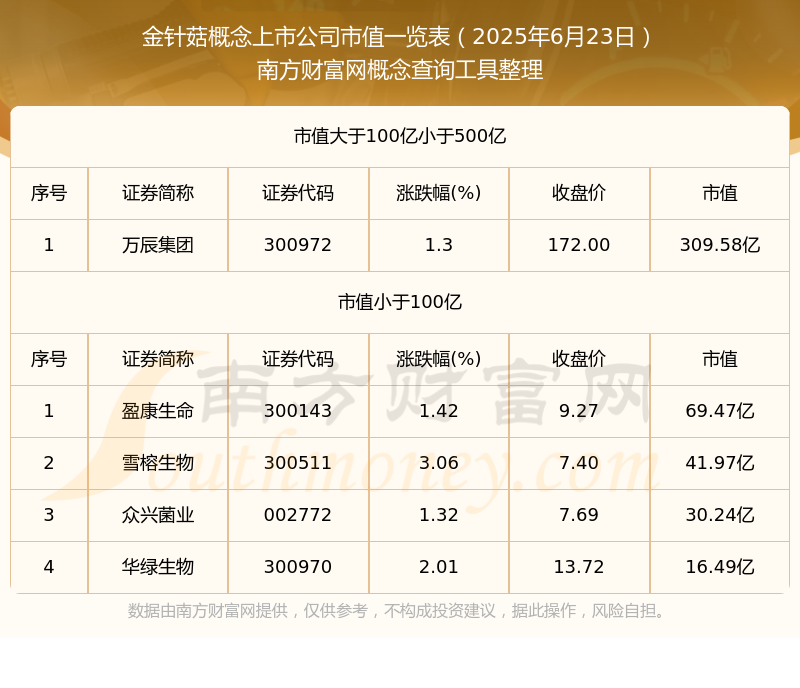Click market value 69.47亿
Image resolution: width=800 pixels, height=688 pixels.
coord(719,411)
